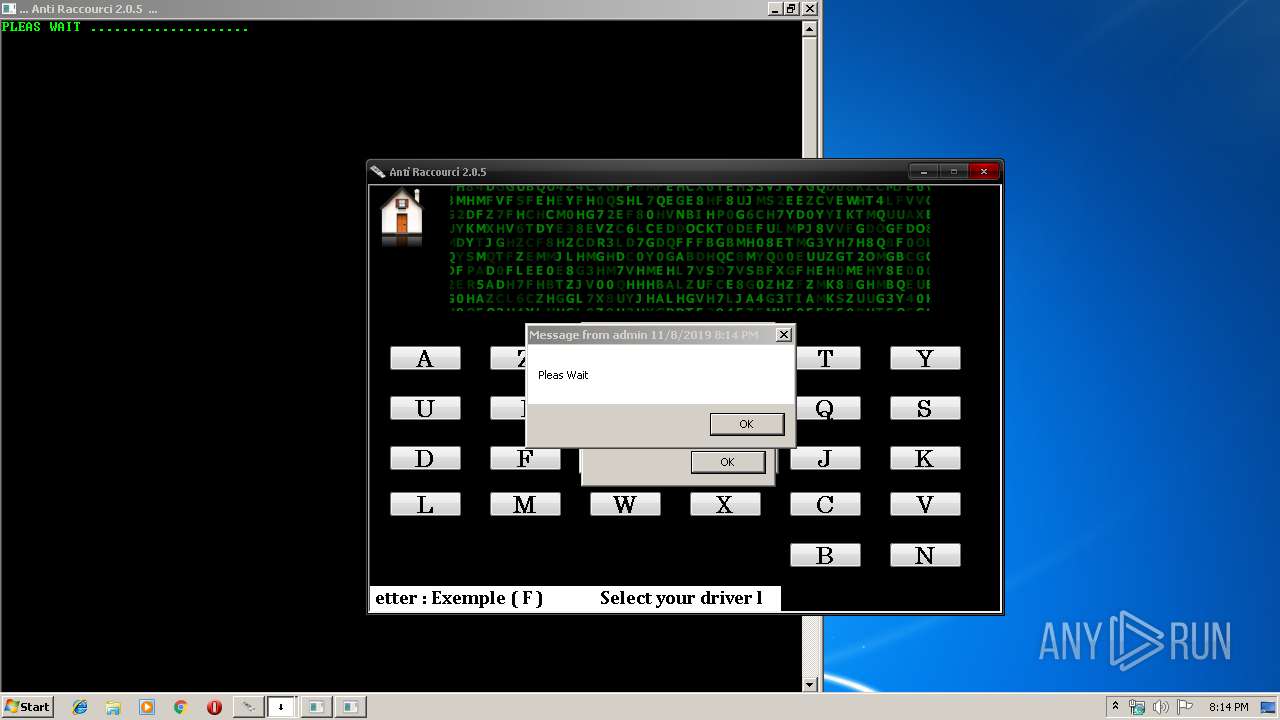Select drive letter D button
This screenshot has width=1280, height=720.
425,458
